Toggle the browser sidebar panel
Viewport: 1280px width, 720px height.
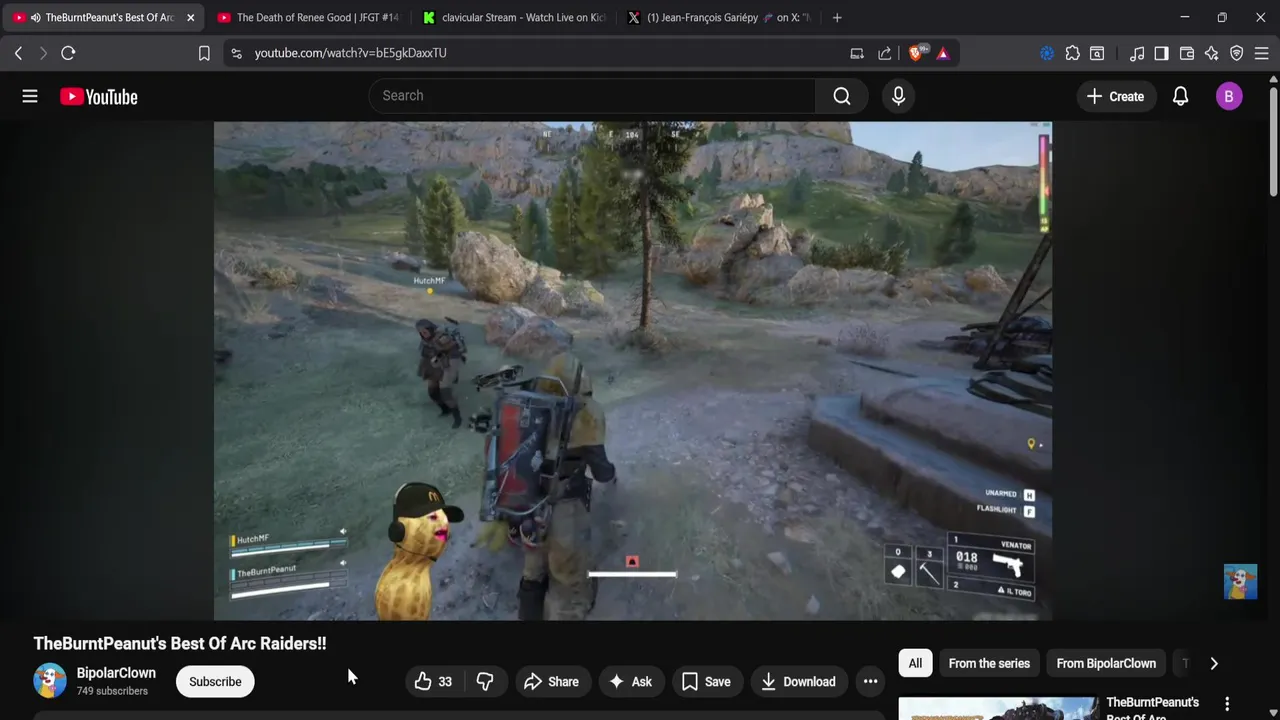coord(1161,53)
